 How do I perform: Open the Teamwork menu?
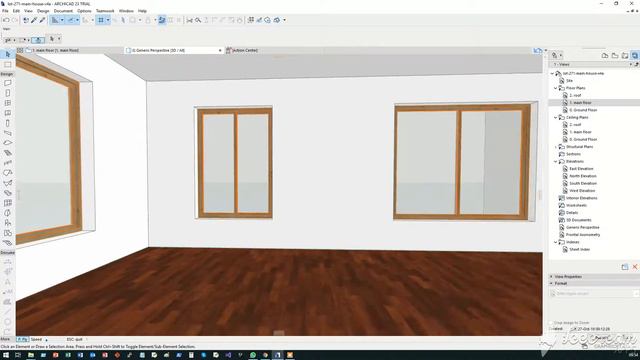[x=105, y=11]
